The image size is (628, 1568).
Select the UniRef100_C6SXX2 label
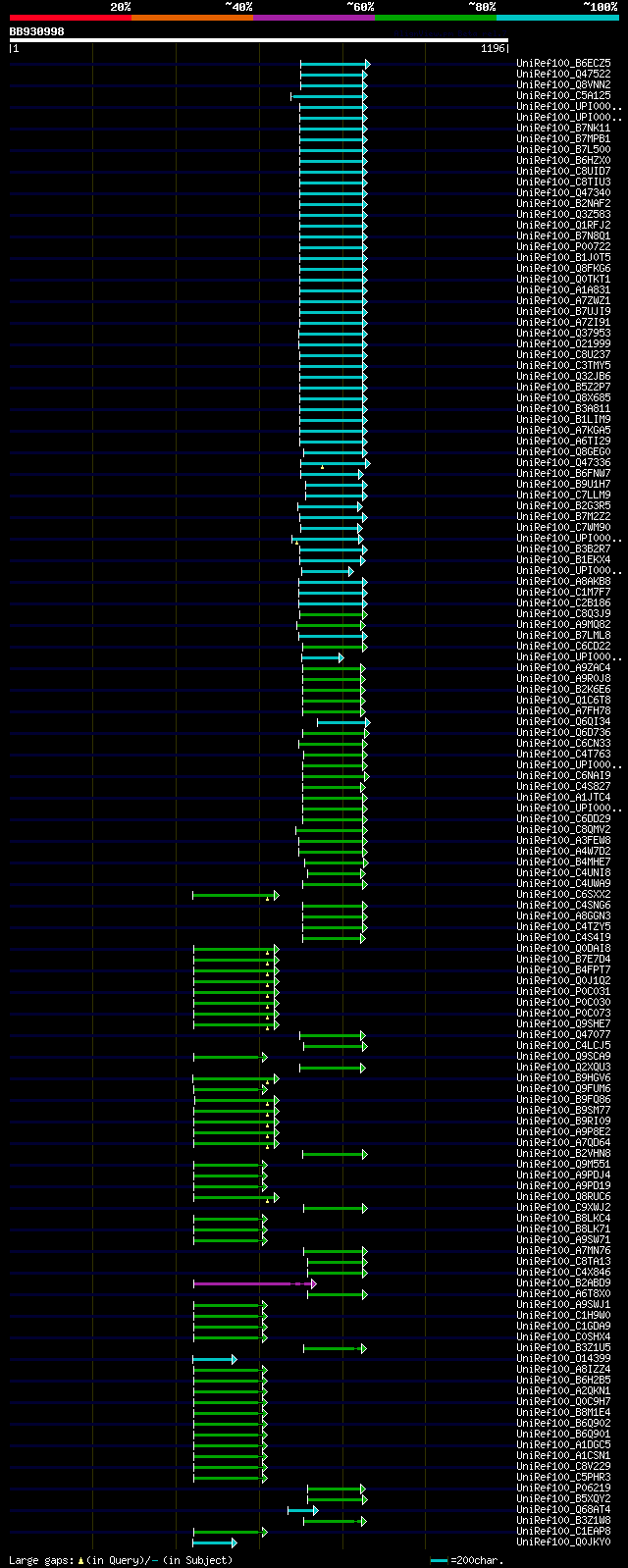(x=563, y=895)
